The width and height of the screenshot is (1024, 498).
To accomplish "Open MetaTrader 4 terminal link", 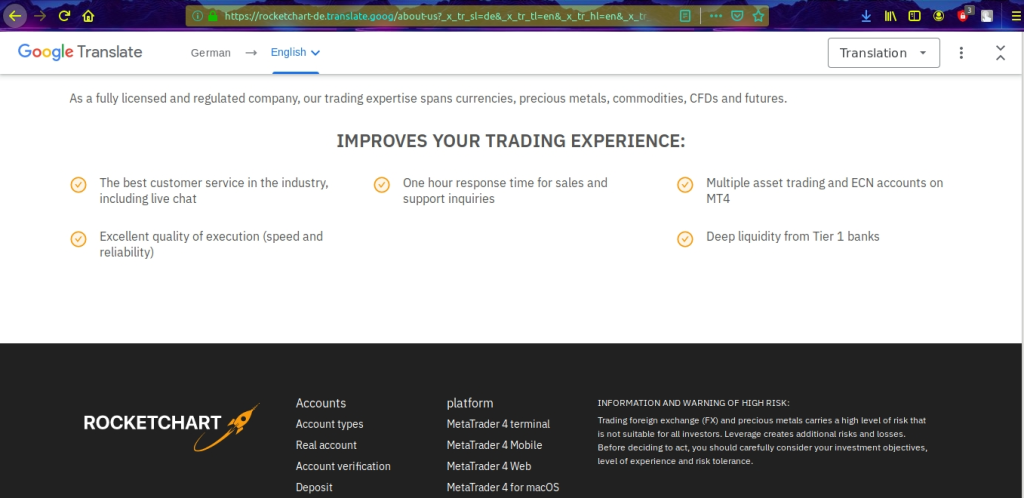I will coord(498,424).
